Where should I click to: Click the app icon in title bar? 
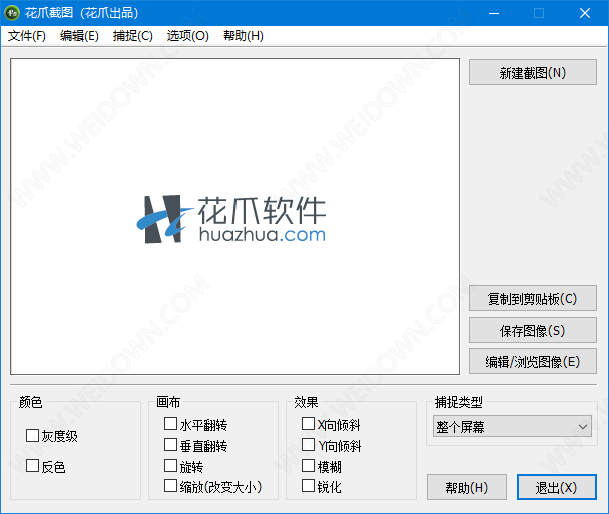(12, 13)
